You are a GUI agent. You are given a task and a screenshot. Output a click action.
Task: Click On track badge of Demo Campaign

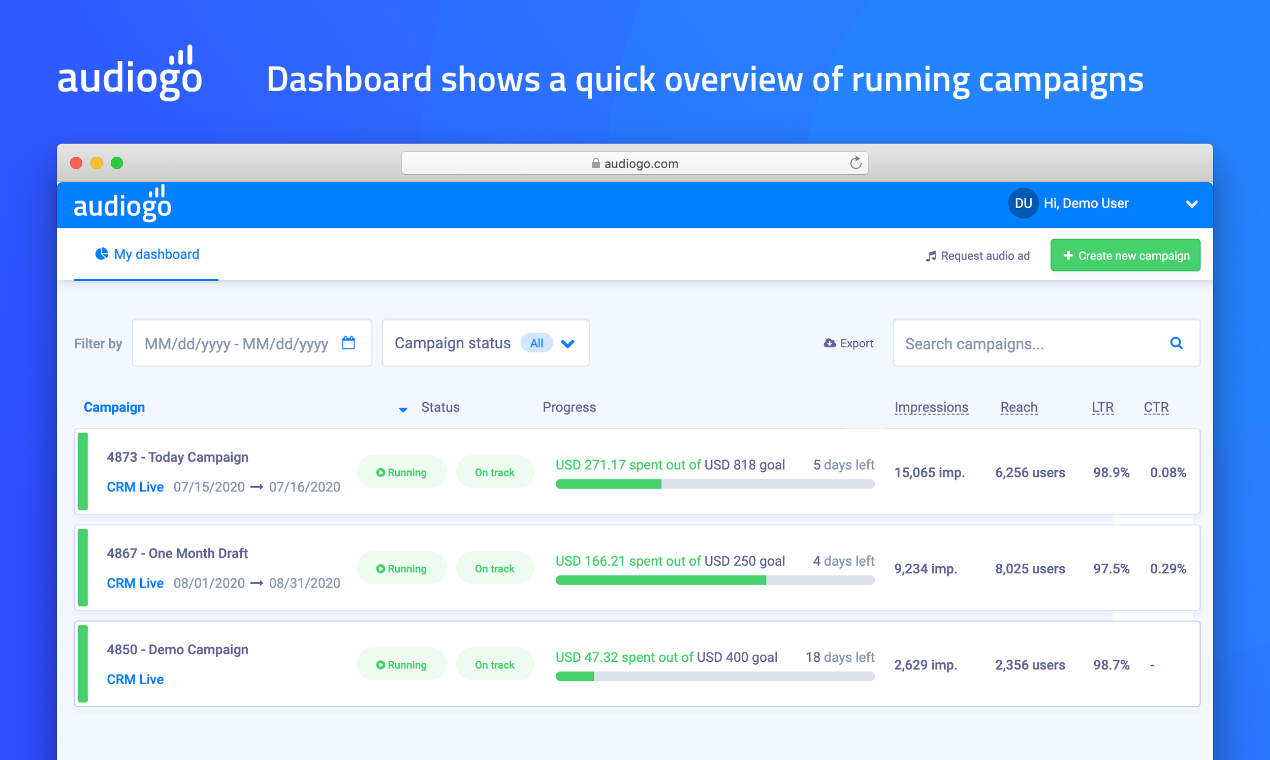point(494,664)
